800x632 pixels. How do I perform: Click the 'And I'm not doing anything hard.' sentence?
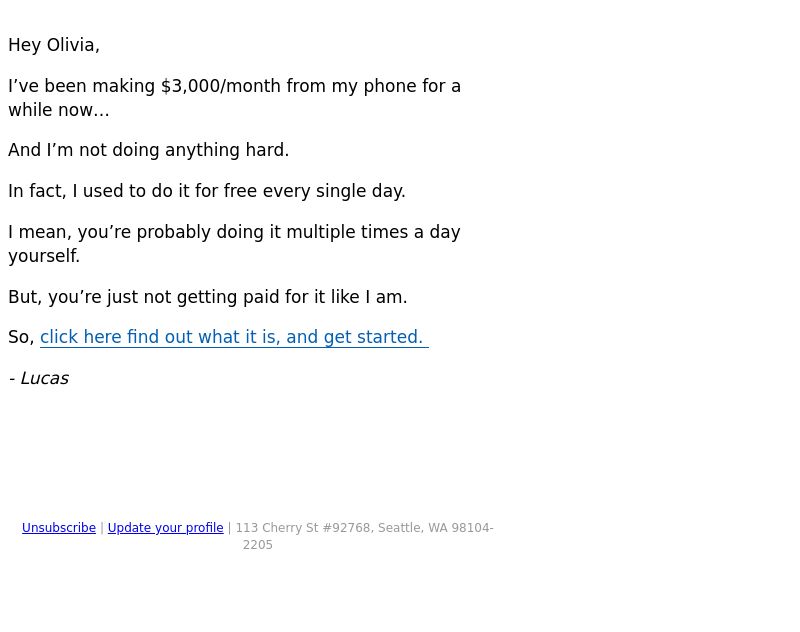148,150
